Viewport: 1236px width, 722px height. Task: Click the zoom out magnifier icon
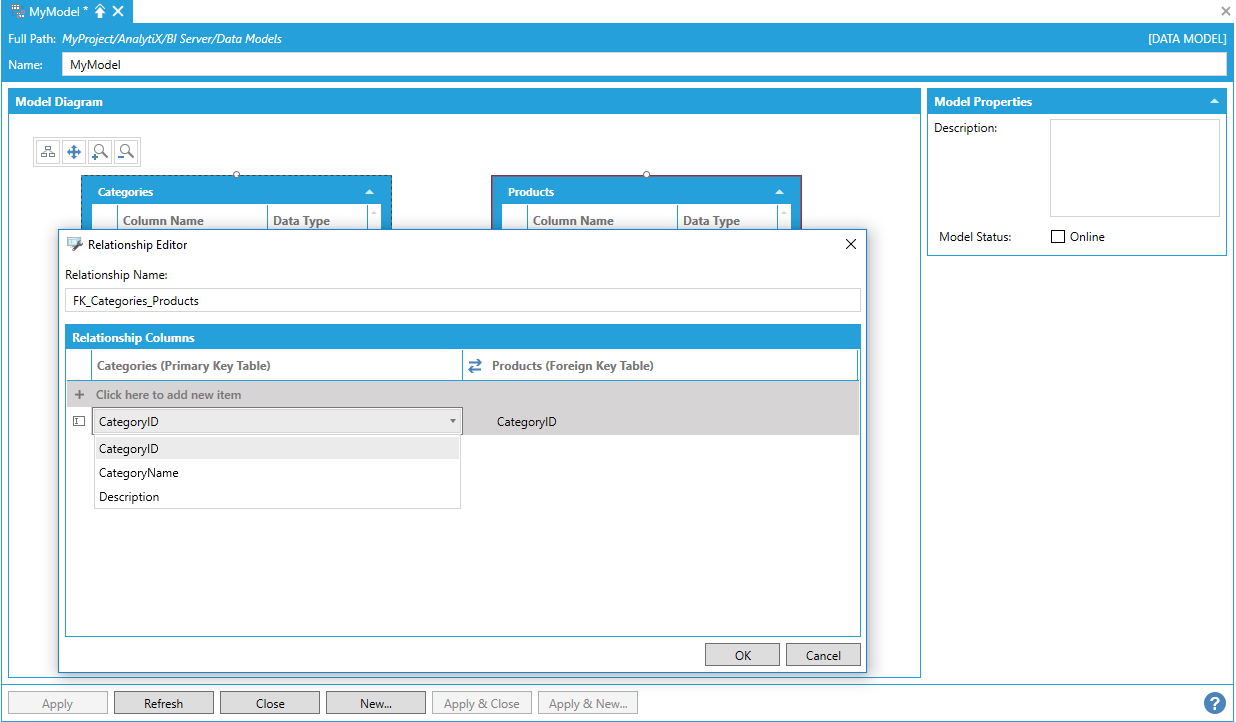[x=126, y=152]
